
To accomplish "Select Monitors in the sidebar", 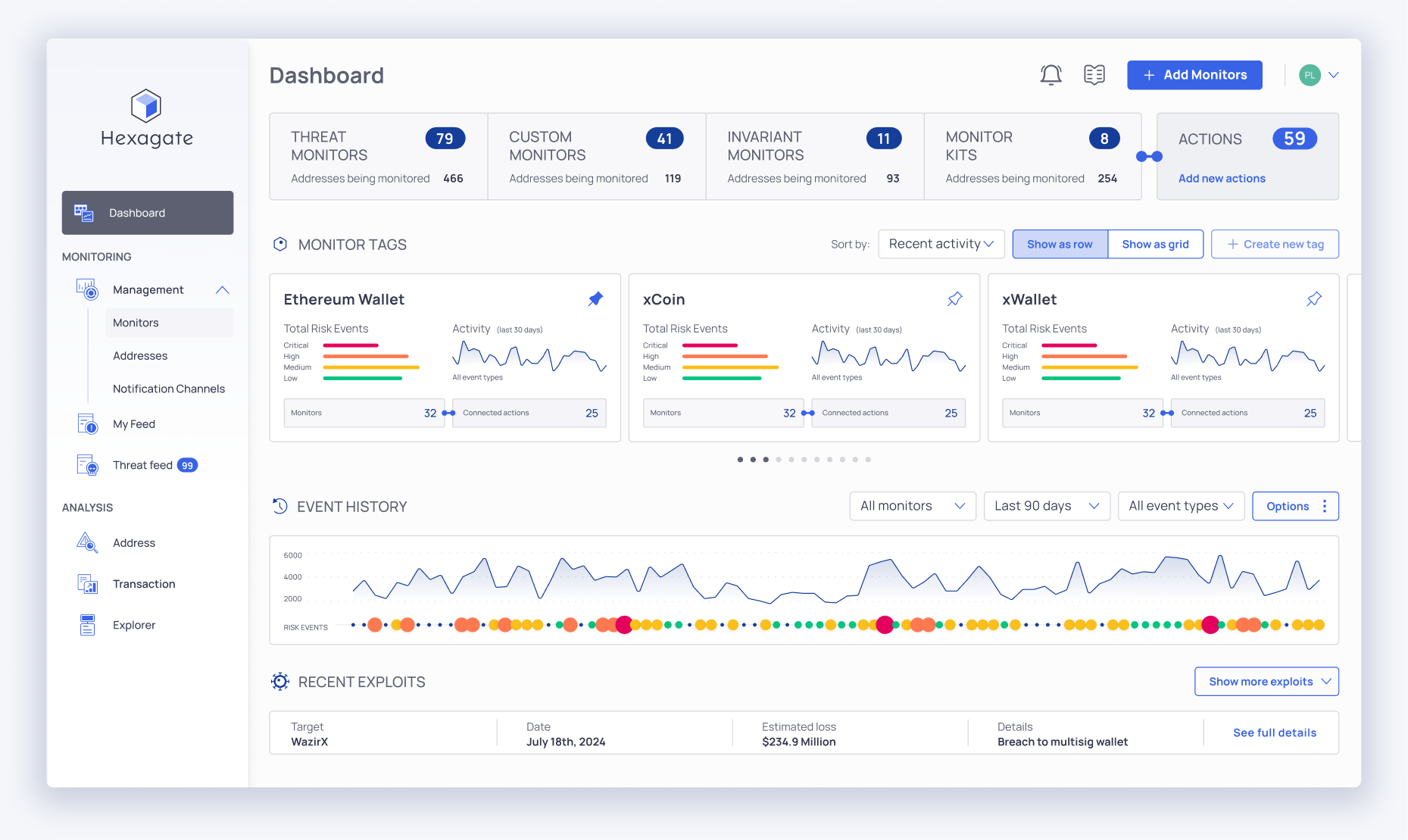I will [x=136, y=323].
